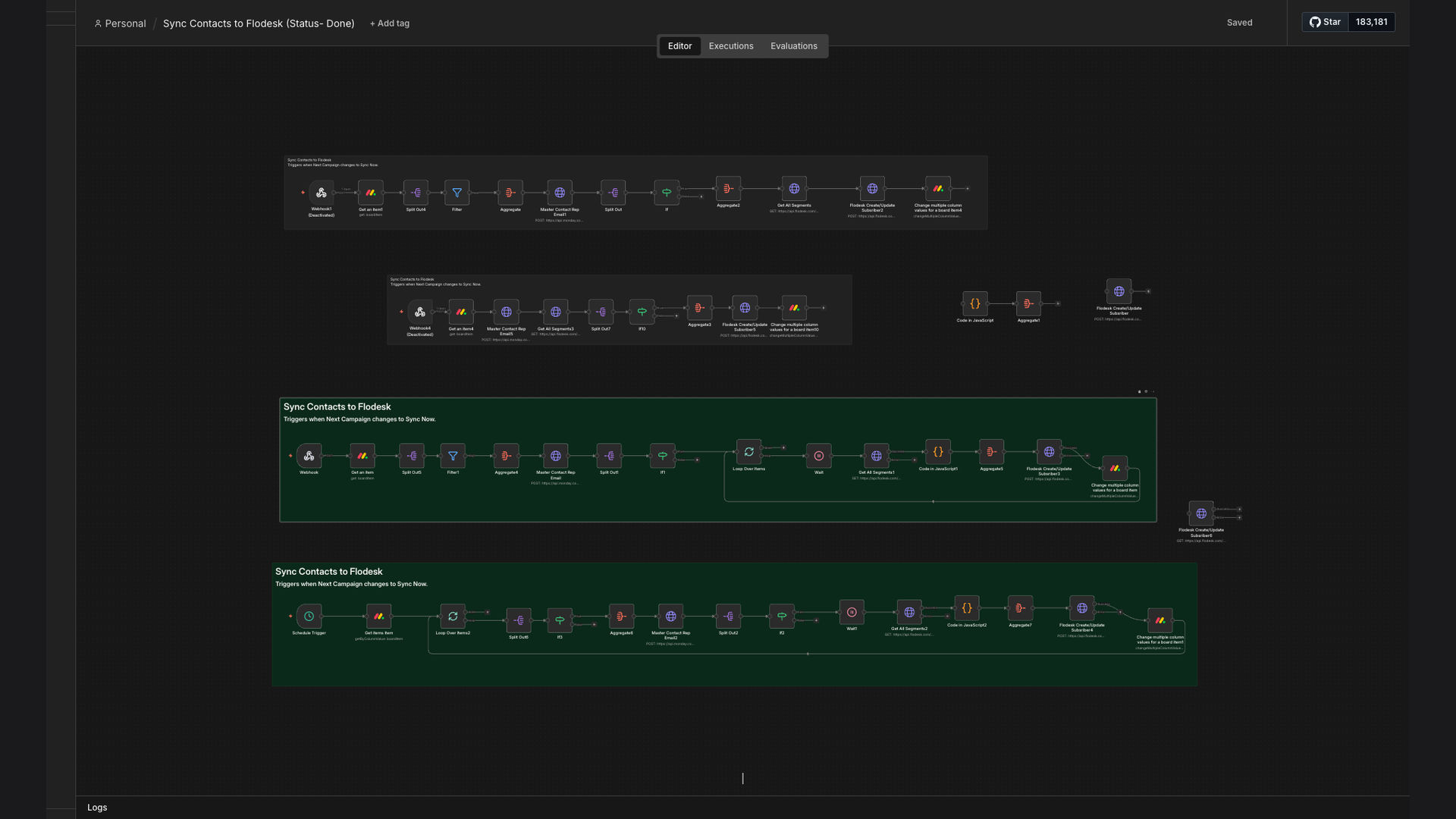1456x819 pixels.
Task: Open the Filter1 node
Action: 453,456
